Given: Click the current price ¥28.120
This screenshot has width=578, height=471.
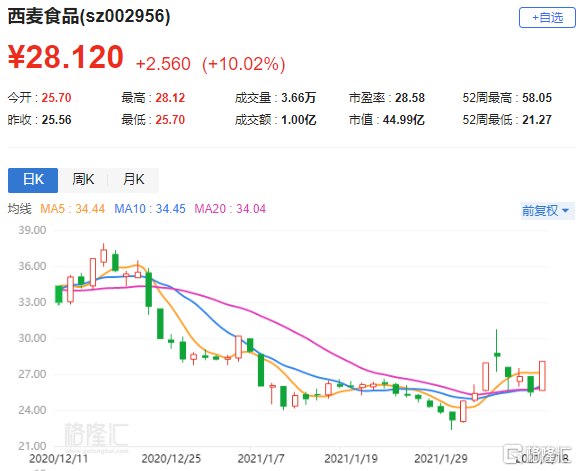Looking at the screenshot, I should click(66, 57).
